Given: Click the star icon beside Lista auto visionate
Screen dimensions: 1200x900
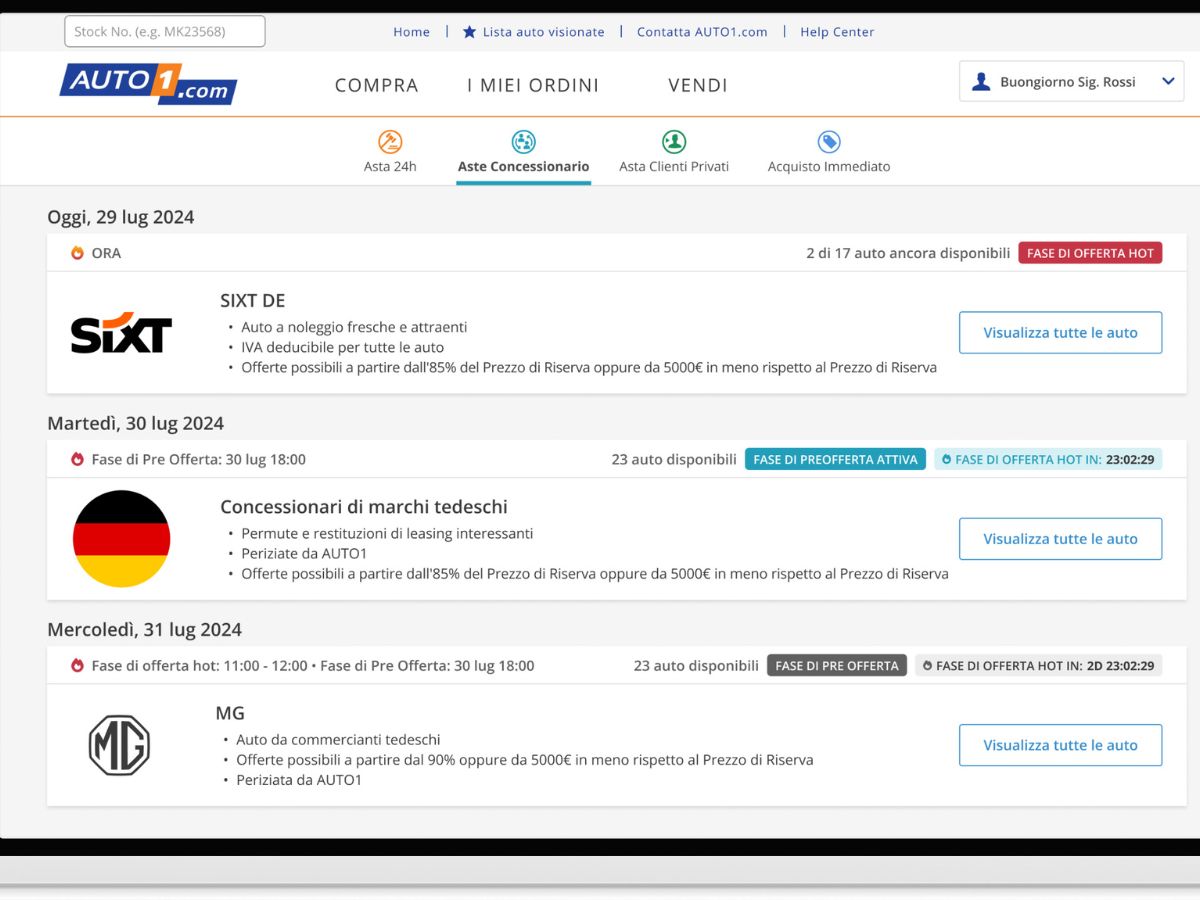Looking at the screenshot, I should (470, 32).
